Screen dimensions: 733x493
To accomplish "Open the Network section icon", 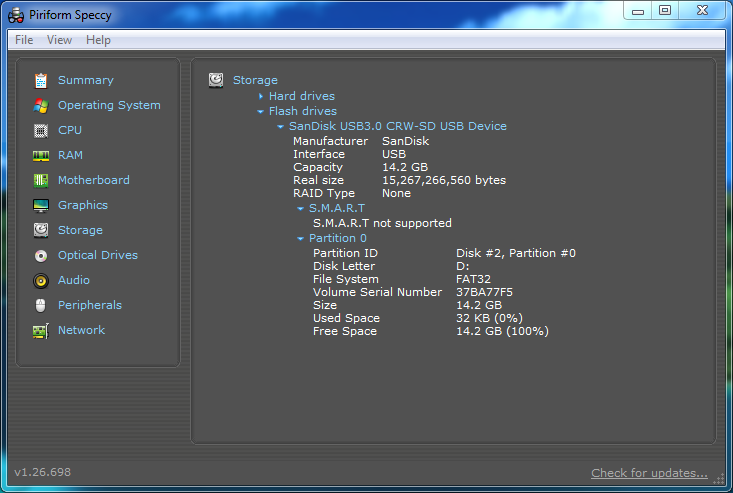I will [41, 330].
